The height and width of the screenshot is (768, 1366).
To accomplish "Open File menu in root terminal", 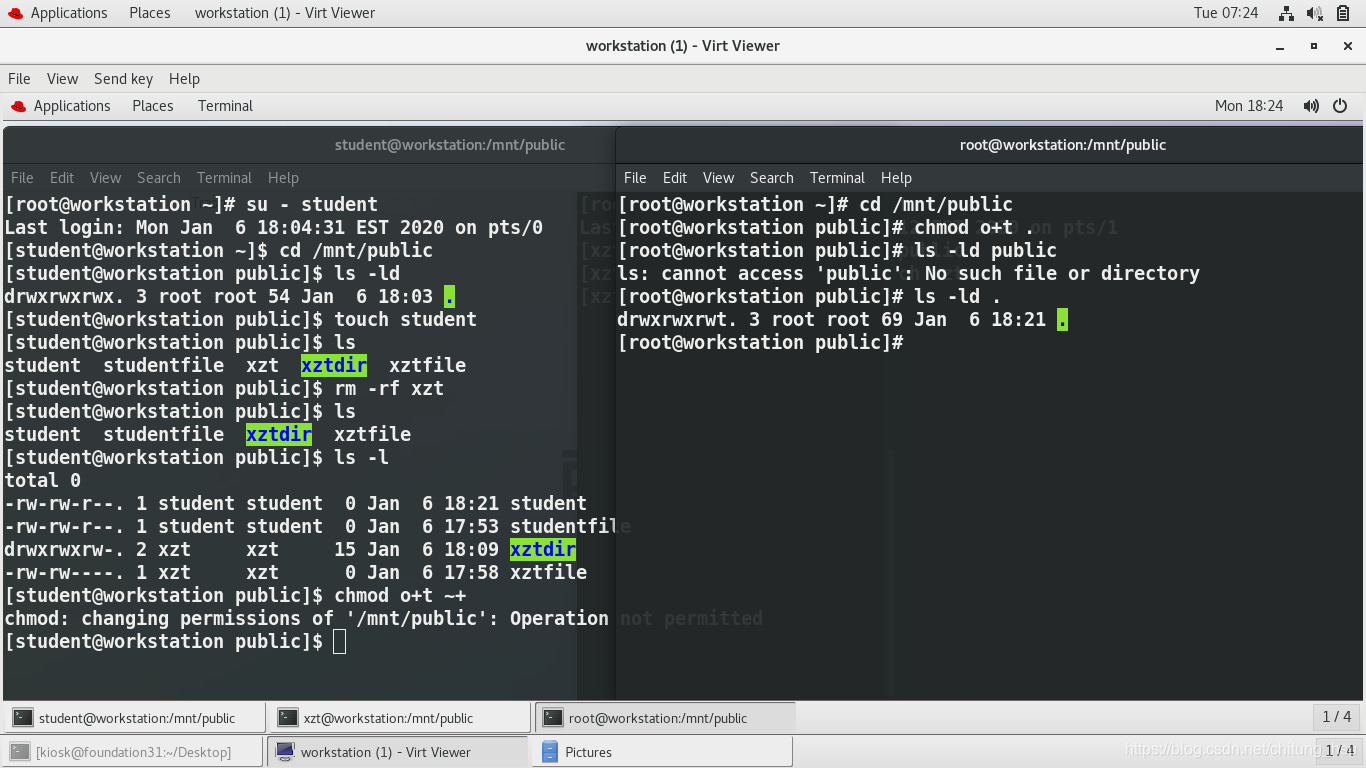I will coord(635,178).
